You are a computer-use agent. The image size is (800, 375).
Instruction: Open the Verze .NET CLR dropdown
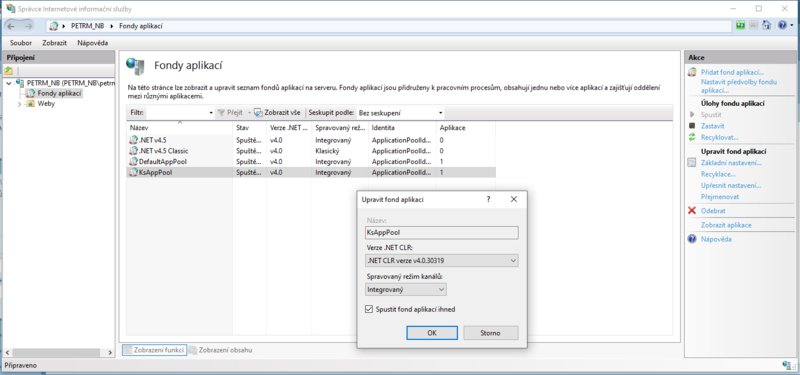click(x=442, y=261)
